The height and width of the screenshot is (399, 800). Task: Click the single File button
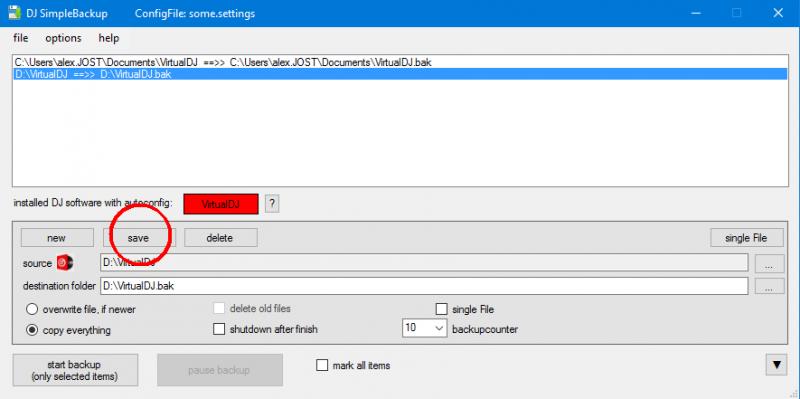click(x=746, y=238)
